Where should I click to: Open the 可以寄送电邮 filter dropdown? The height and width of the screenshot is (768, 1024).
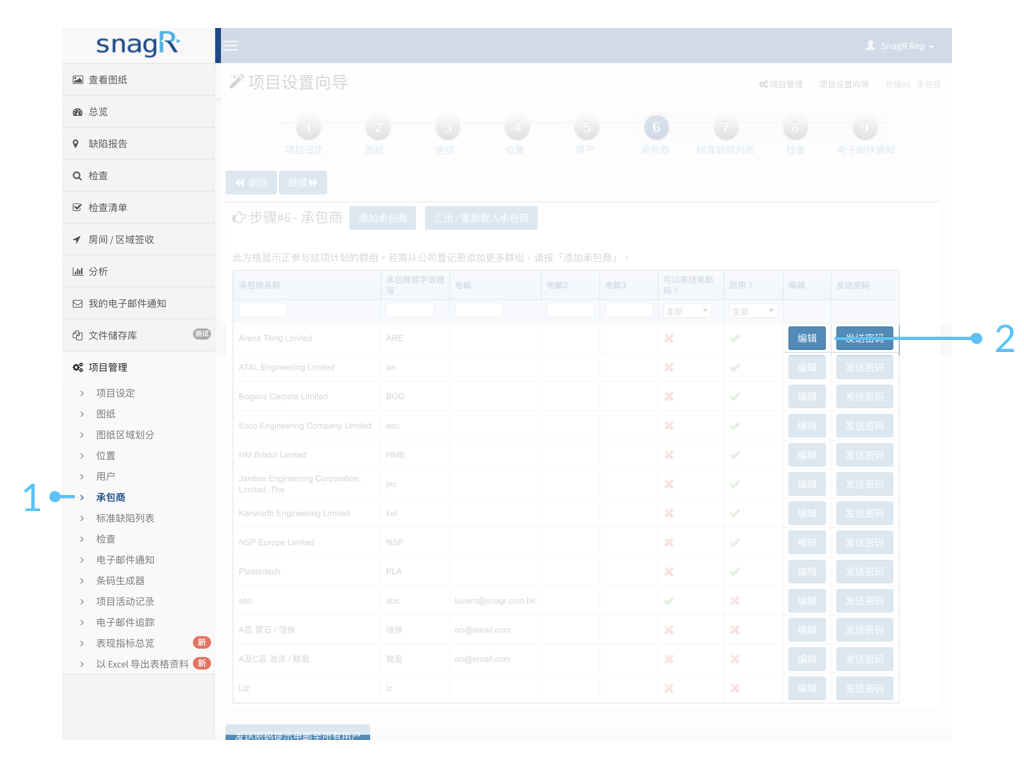click(x=687, y=311)
